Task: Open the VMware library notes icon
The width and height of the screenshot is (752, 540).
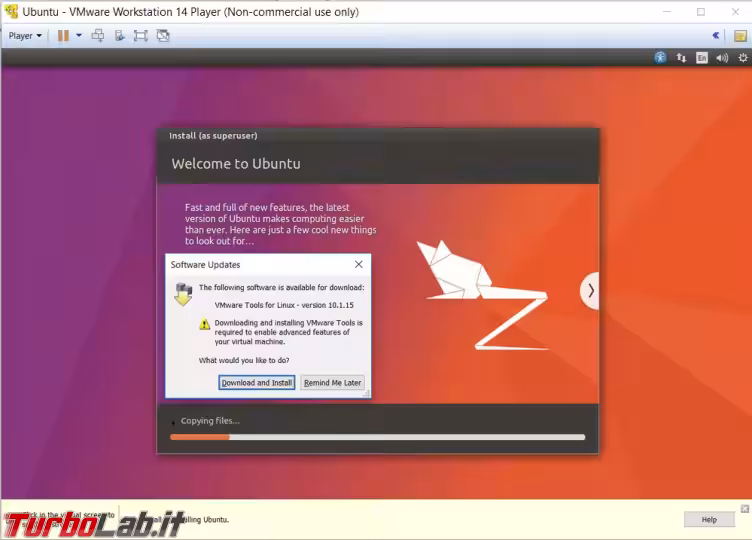Action: click(740, 35)
